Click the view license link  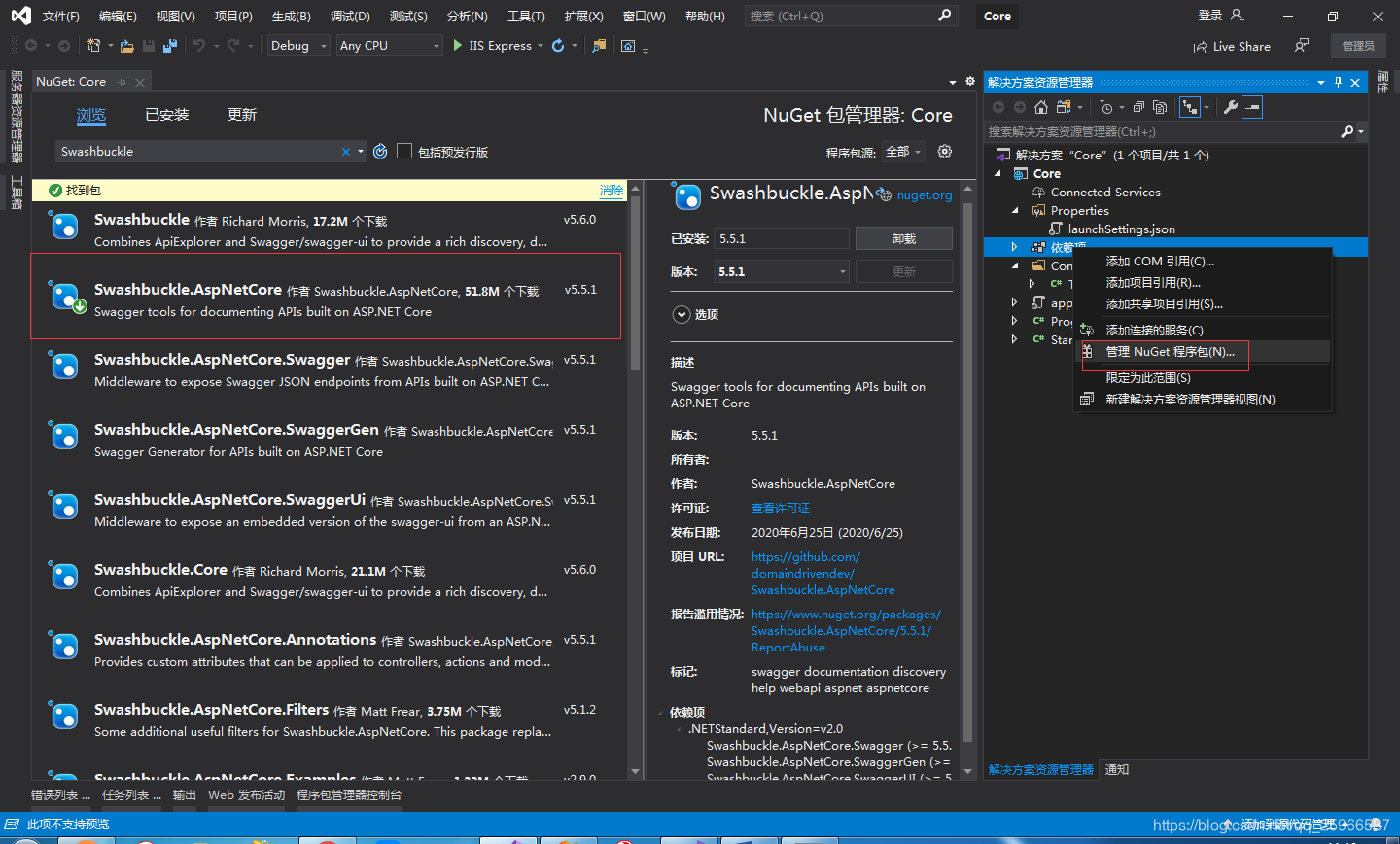(x=780, y=508)
